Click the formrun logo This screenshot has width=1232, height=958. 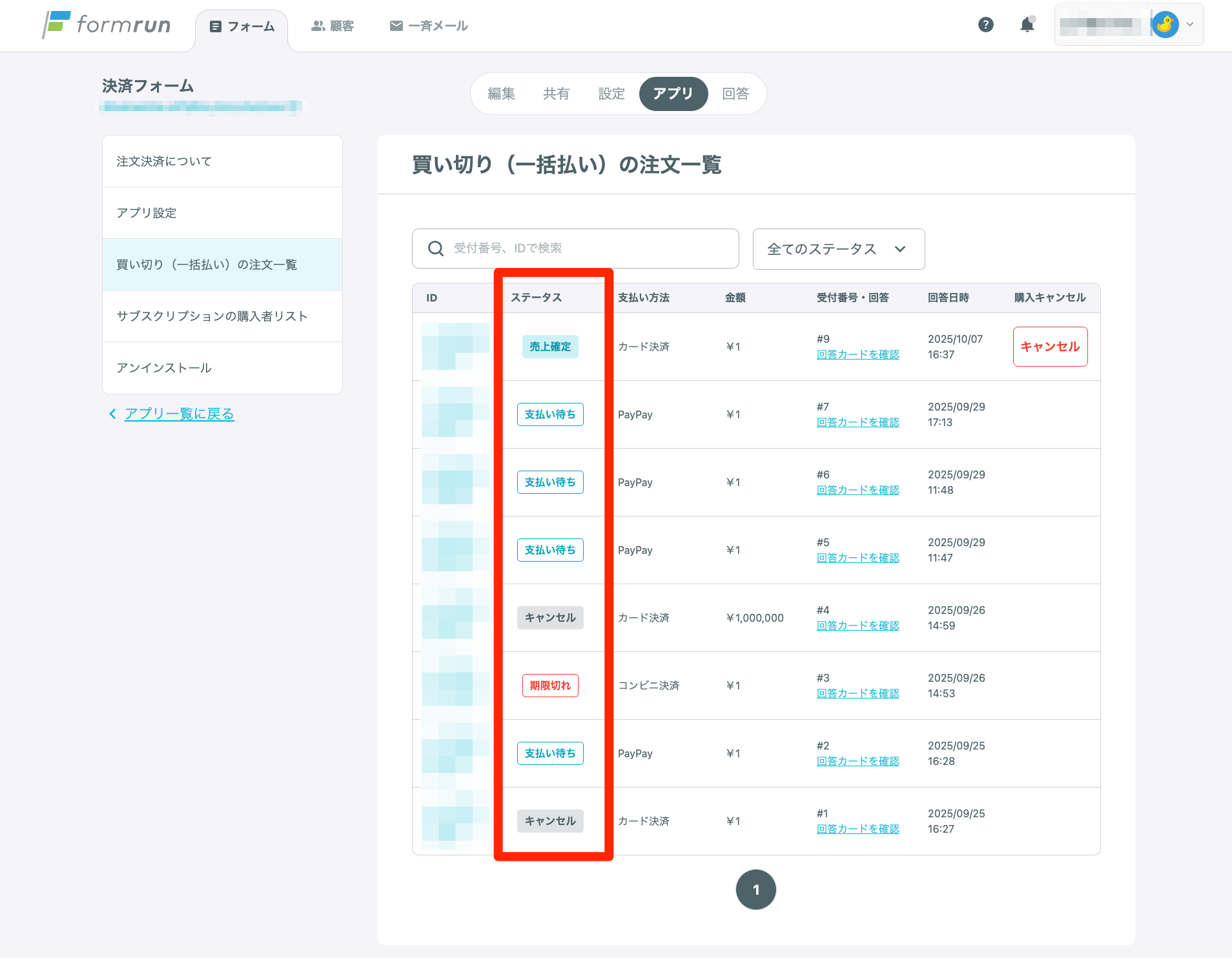107,25
